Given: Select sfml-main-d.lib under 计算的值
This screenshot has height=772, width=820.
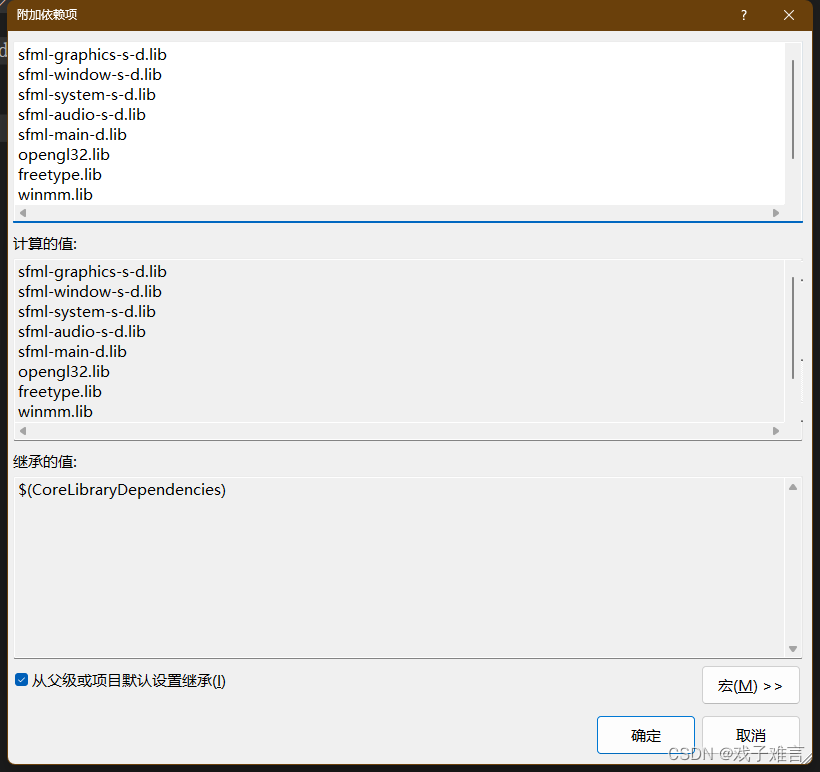Looking at the screenshot, I should click(72, 351).
